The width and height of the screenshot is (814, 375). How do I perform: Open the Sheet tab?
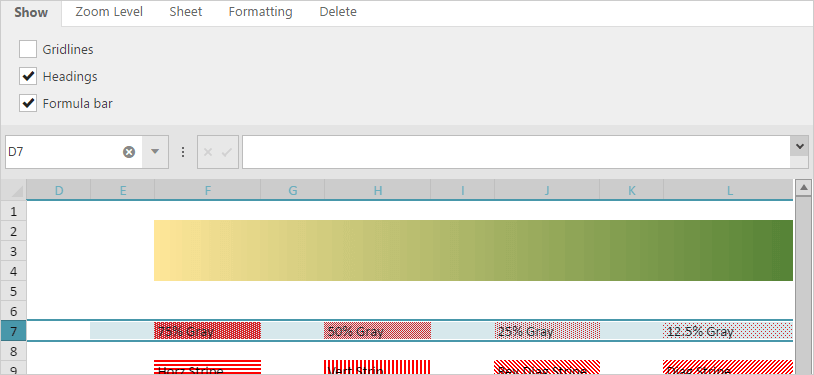(x=186, y=12)
